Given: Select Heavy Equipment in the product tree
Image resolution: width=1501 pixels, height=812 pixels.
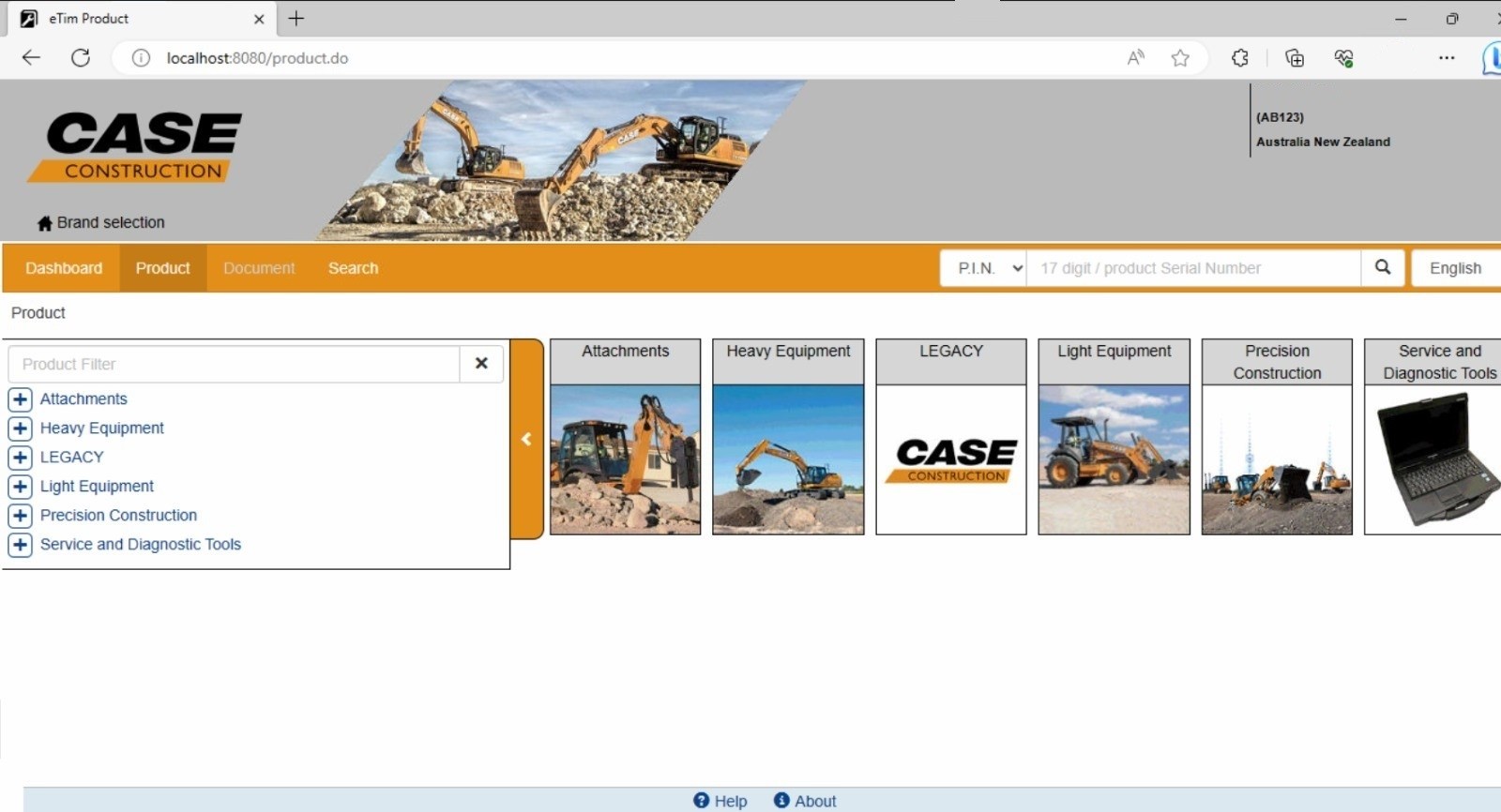Looking at the screenshot, I should point(102,429).
